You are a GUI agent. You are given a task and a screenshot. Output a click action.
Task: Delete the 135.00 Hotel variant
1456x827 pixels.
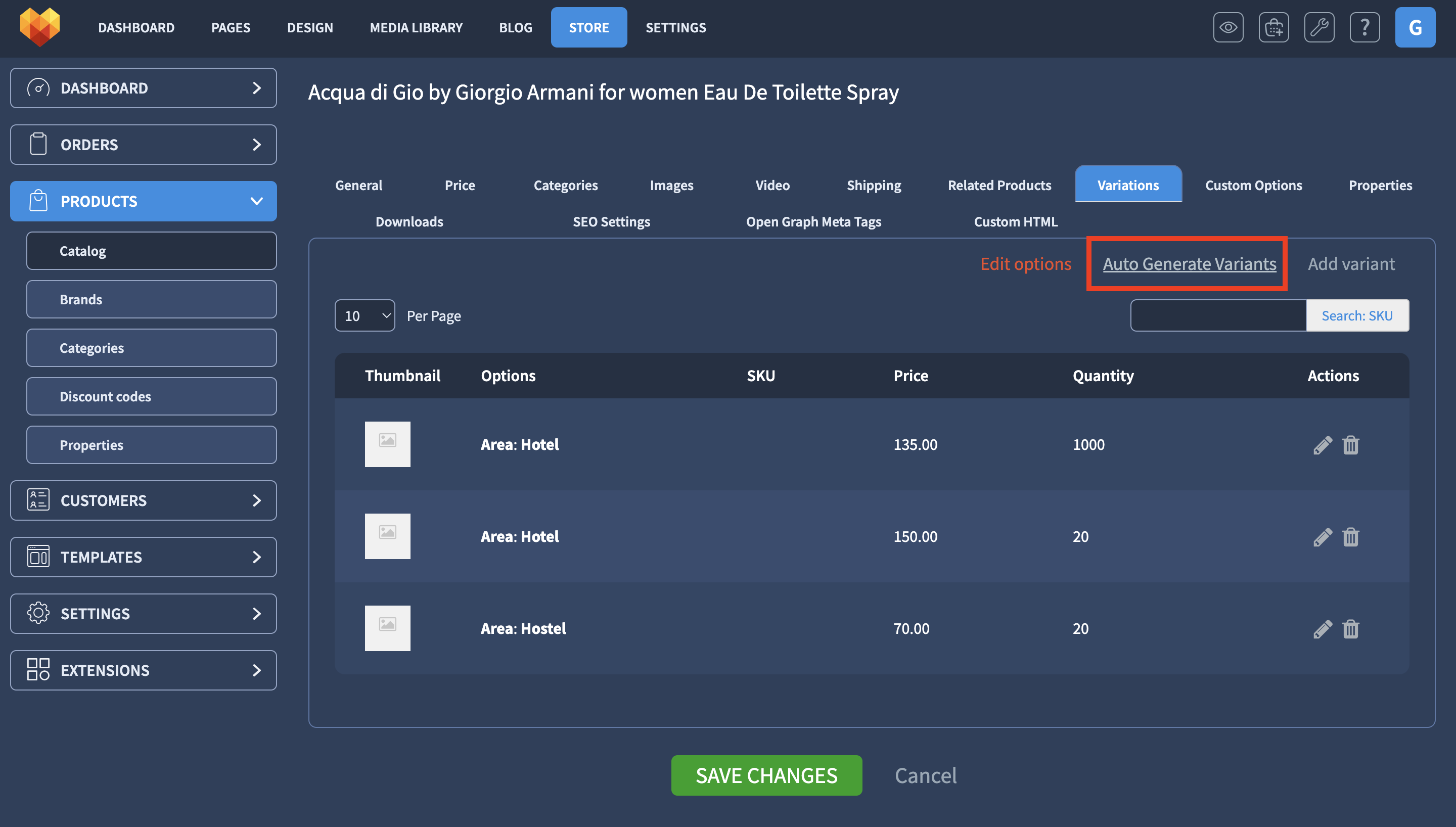point(1350,445)
